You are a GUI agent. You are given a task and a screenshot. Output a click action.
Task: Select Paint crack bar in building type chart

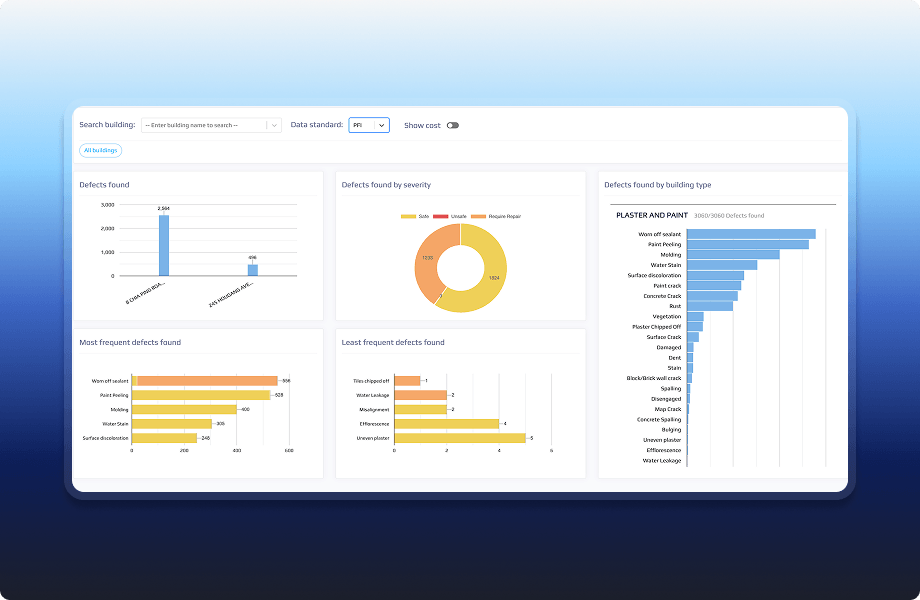click(x=714, y=286)
